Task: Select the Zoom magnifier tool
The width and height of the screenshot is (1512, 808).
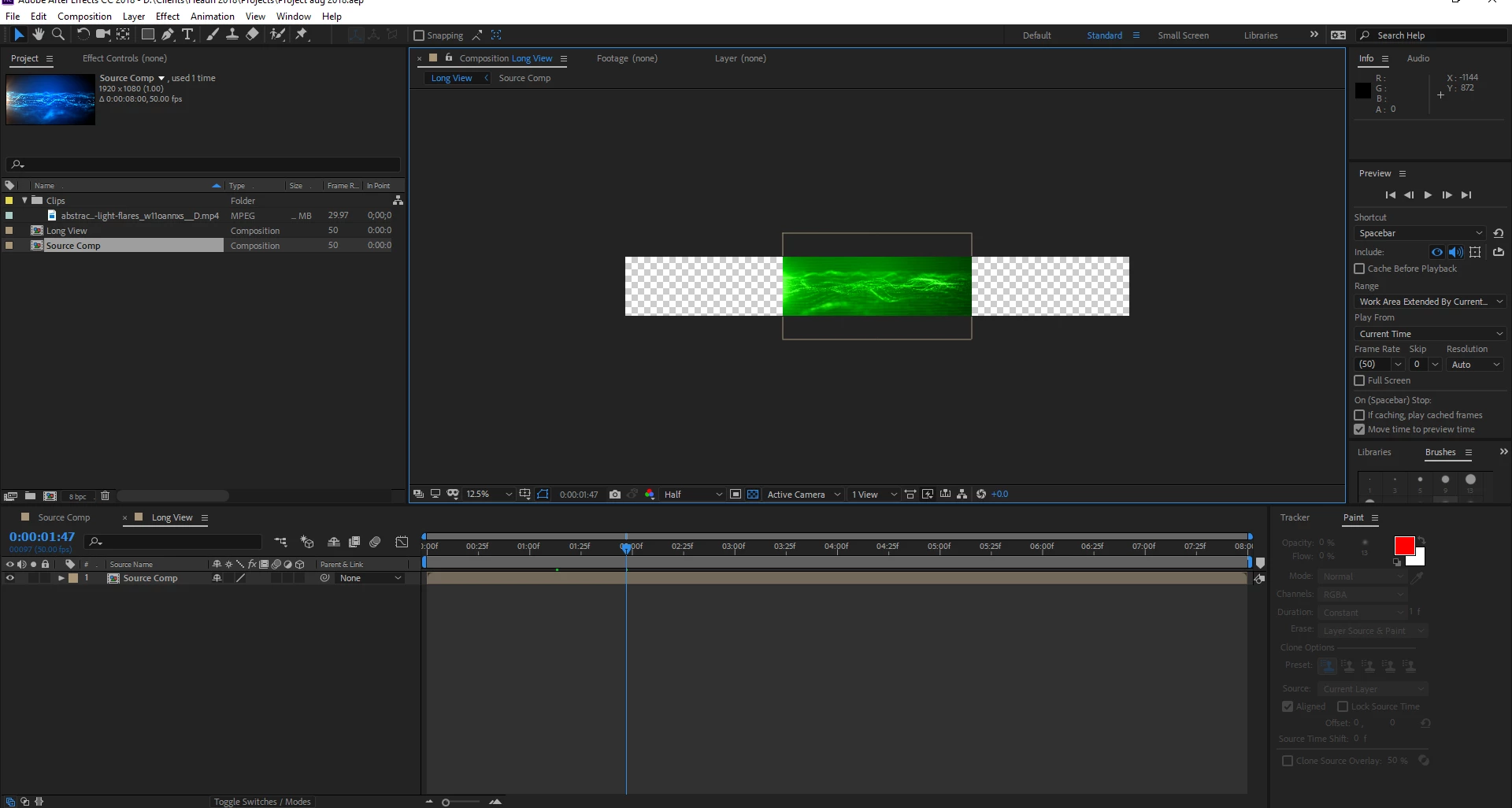Action: point(58,35)
